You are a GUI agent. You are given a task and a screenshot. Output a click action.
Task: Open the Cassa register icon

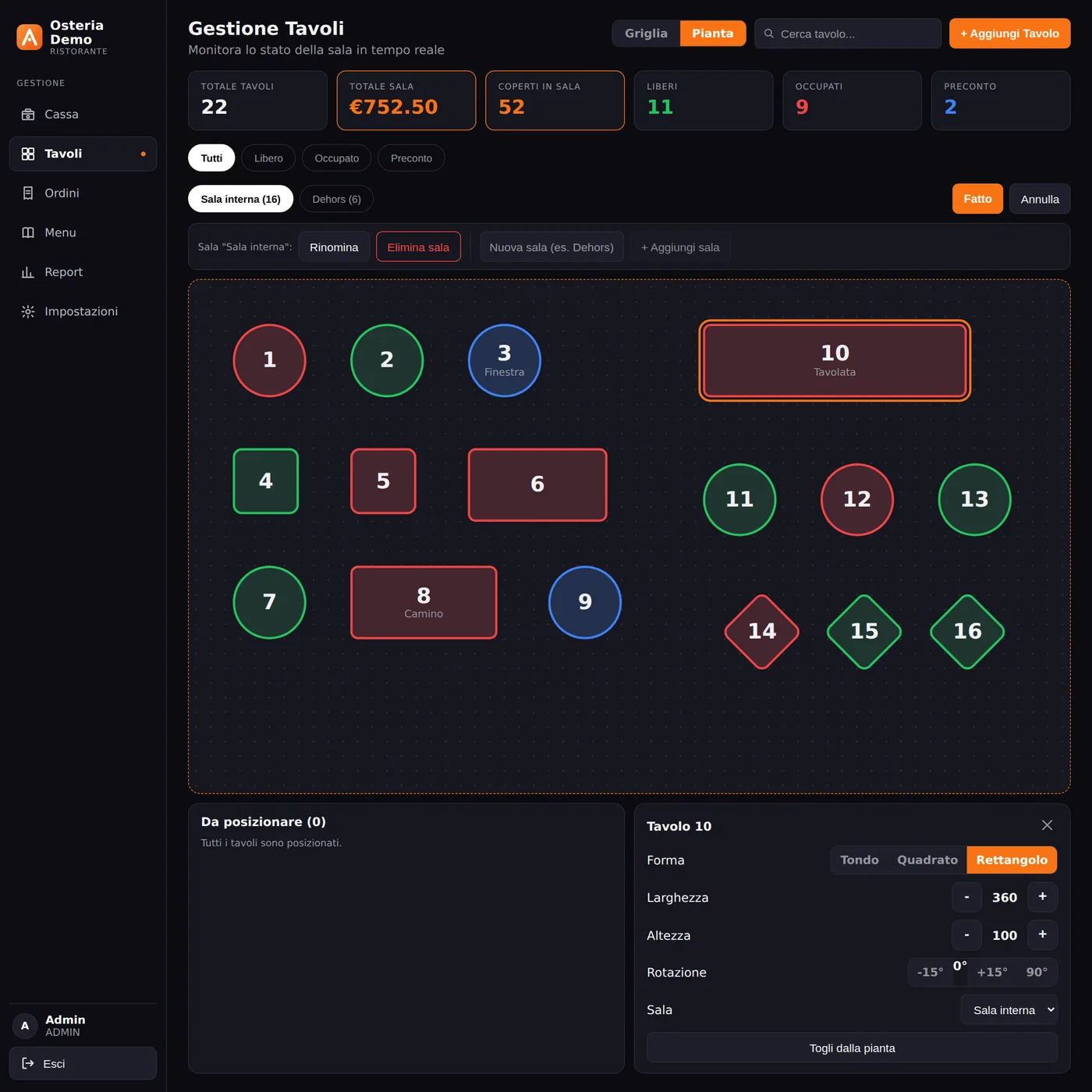pos(28,115)
